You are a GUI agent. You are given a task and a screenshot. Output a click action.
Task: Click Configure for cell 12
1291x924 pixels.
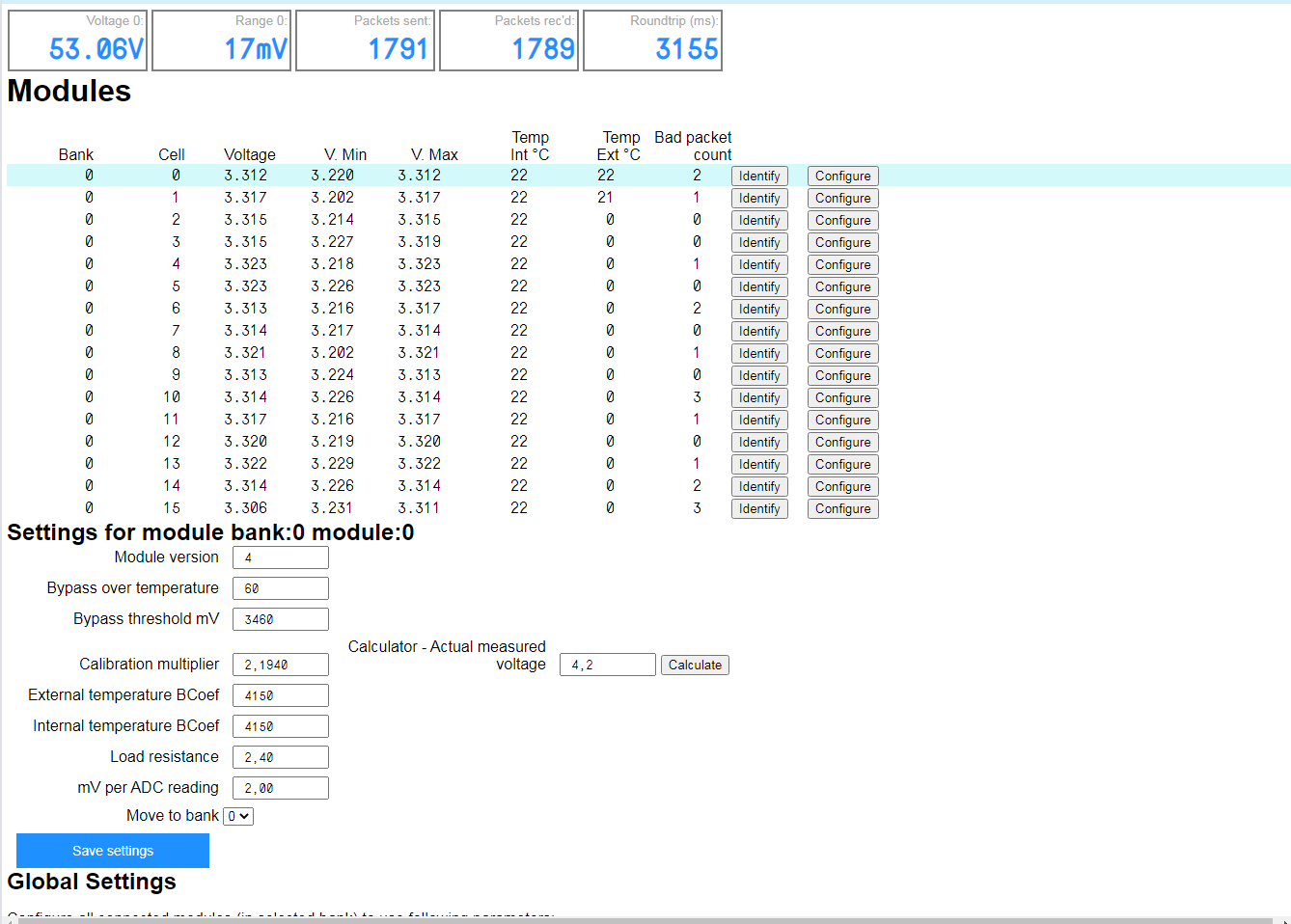842,442
